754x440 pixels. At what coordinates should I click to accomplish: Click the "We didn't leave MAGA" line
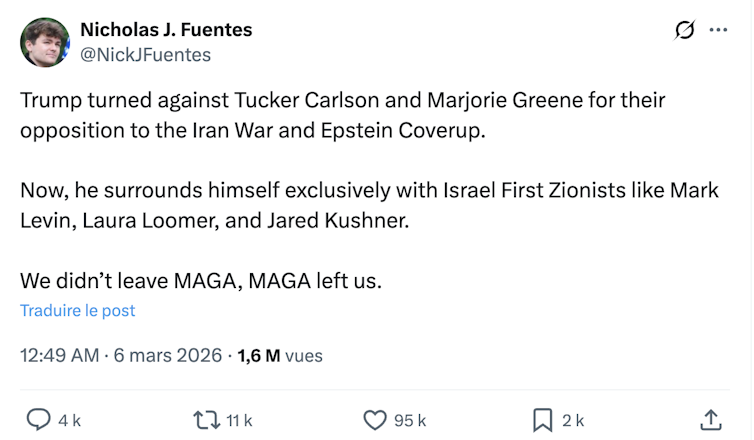point(200,281)
